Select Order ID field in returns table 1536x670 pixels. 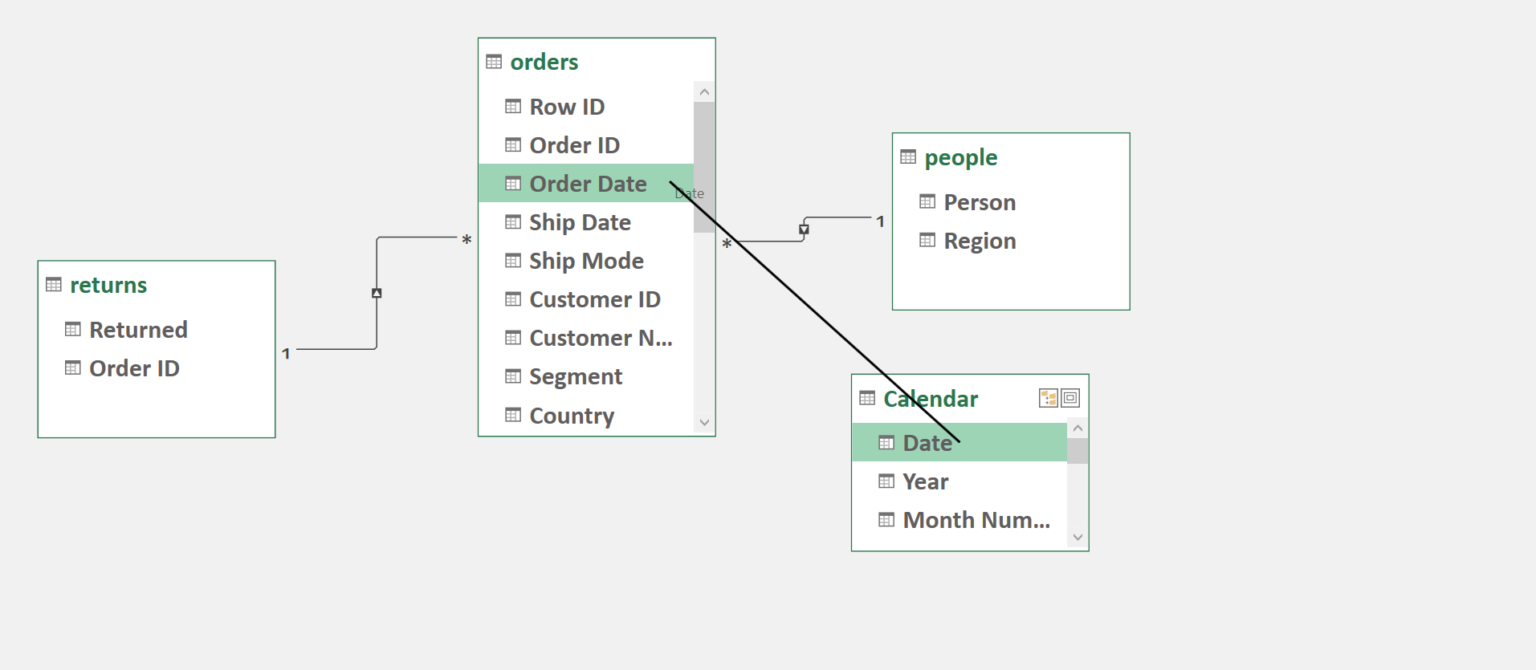[x=134, y=368]
